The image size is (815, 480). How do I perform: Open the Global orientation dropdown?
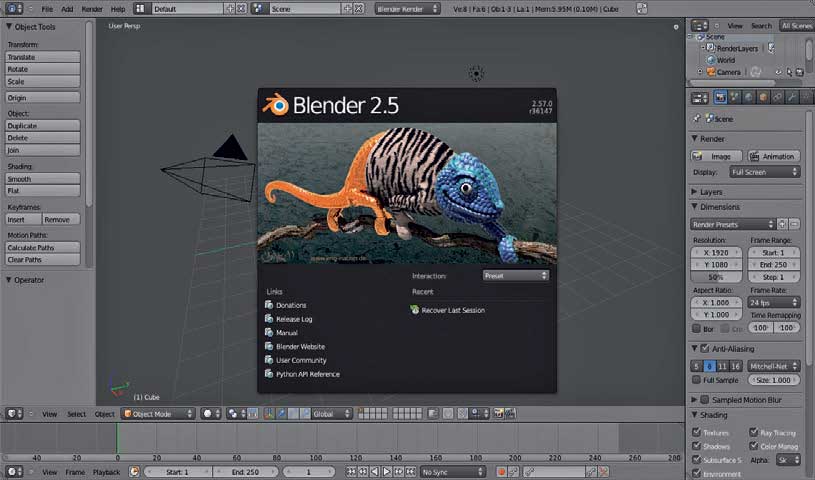point(332,413)
